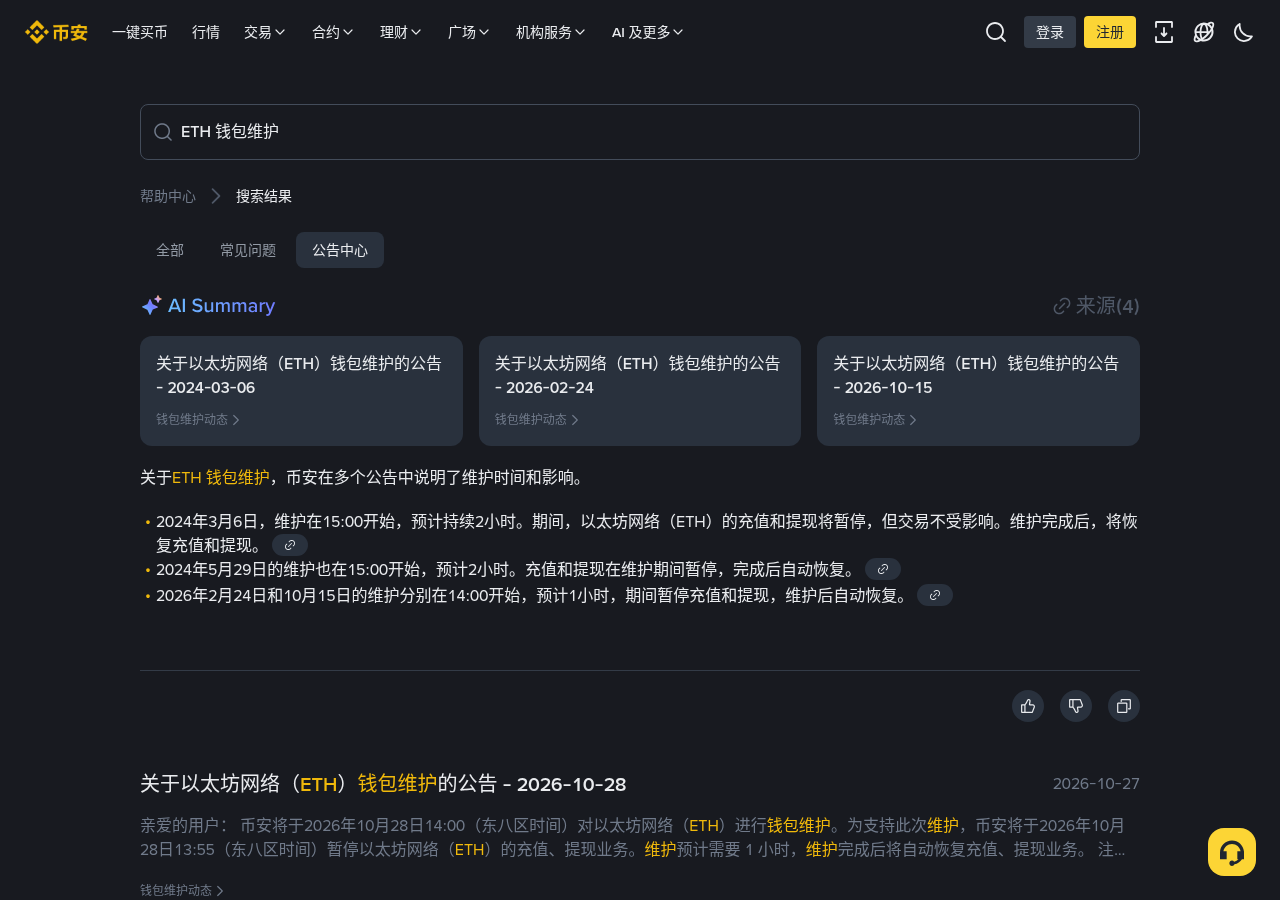Open 钱包维护动态 in the 2026-02-24 card

[537, 420]
